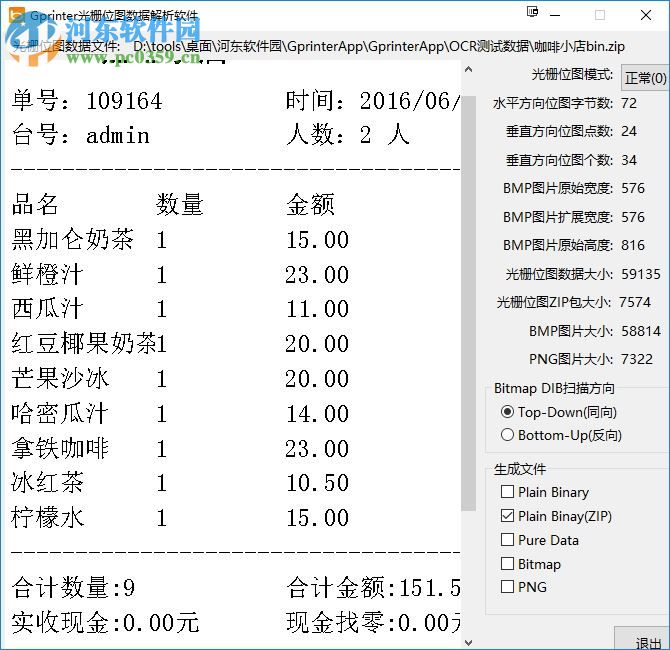Click the Gprinter app icon in title bar
This screenshot has width=670, height=650.
tap(17, 15)
